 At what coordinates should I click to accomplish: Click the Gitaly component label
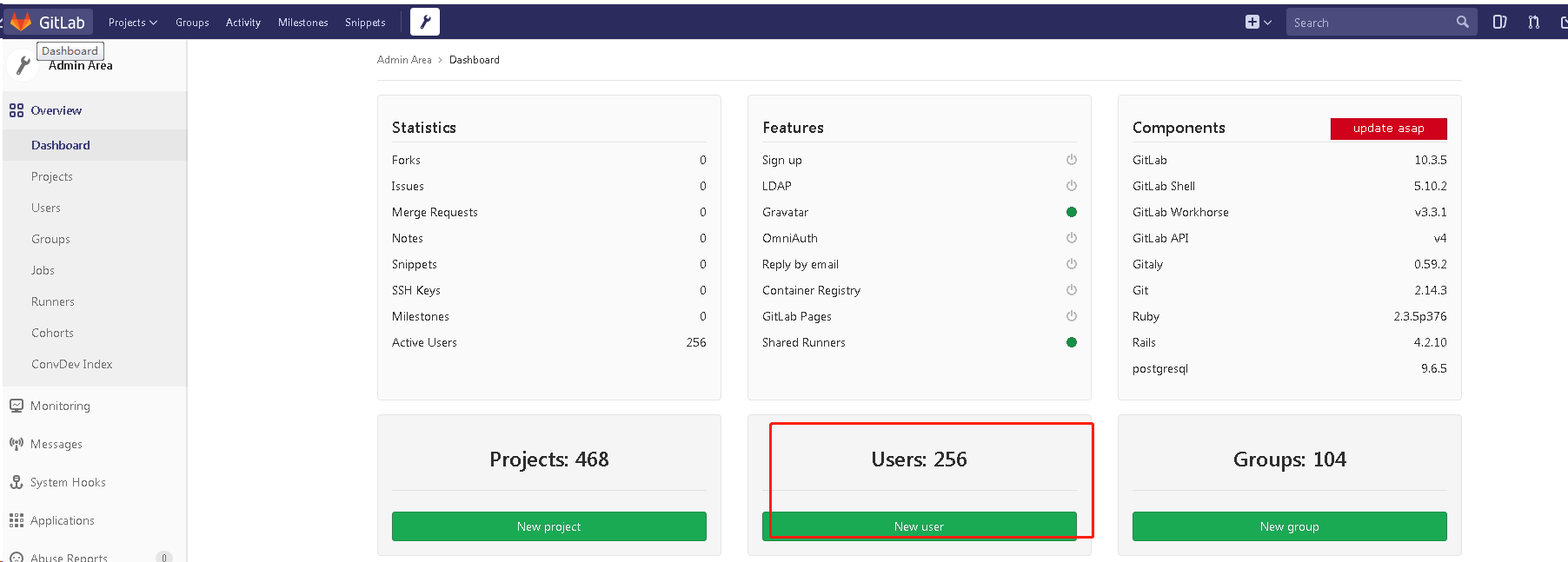(1147, 264)
